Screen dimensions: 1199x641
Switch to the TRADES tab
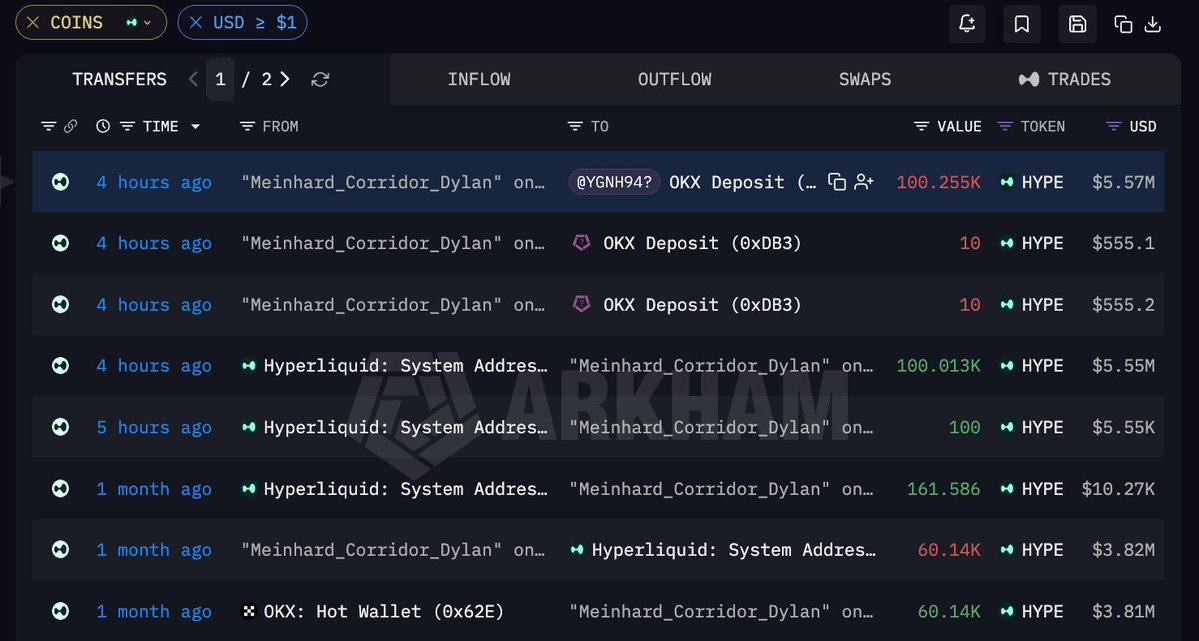[1064, 80]
